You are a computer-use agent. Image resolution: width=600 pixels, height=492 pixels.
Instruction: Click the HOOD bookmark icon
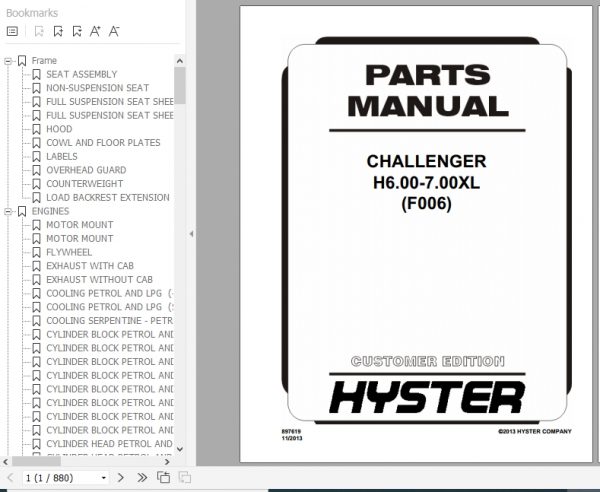[x=36, y=129]
